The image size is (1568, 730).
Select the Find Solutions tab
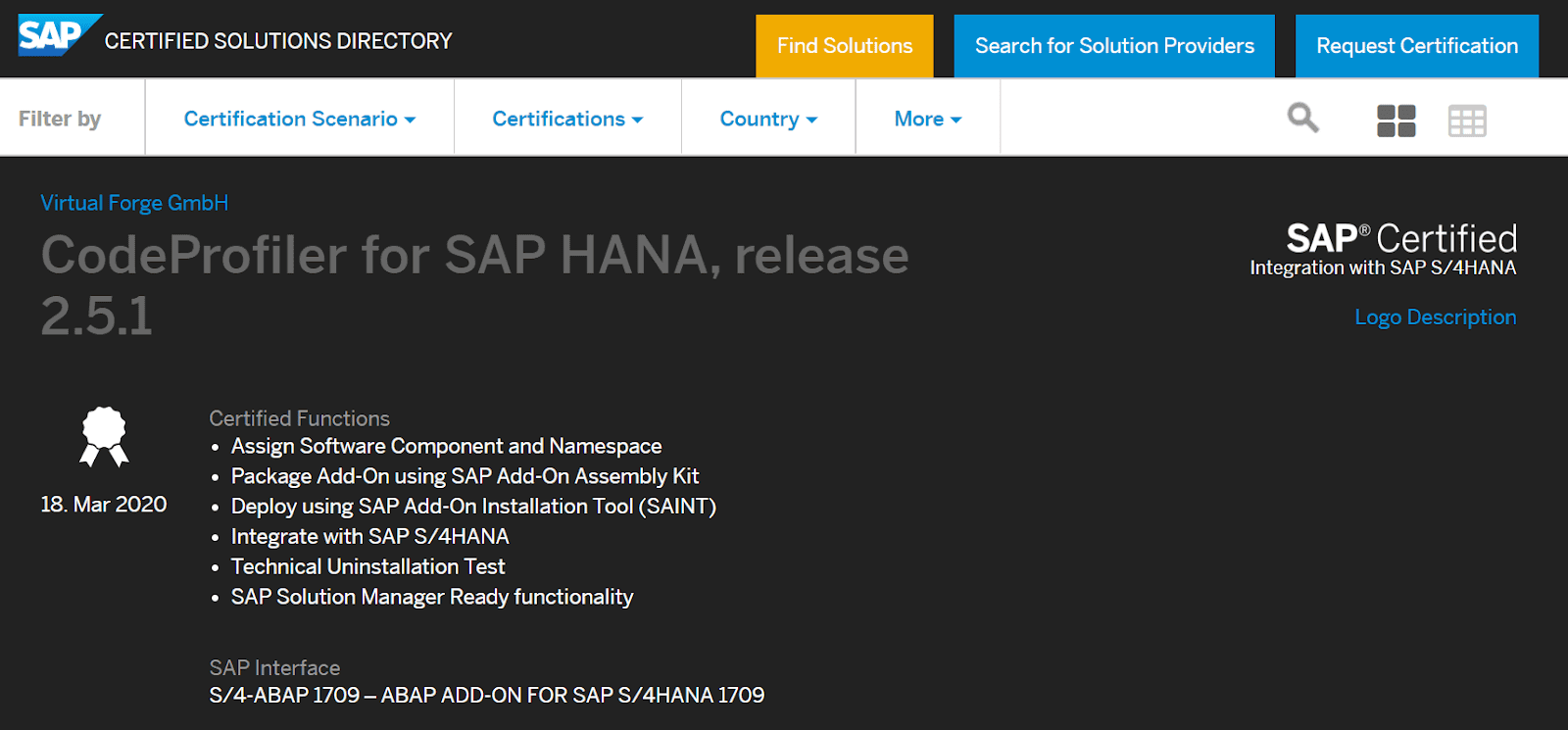click(x=844, y=46)
